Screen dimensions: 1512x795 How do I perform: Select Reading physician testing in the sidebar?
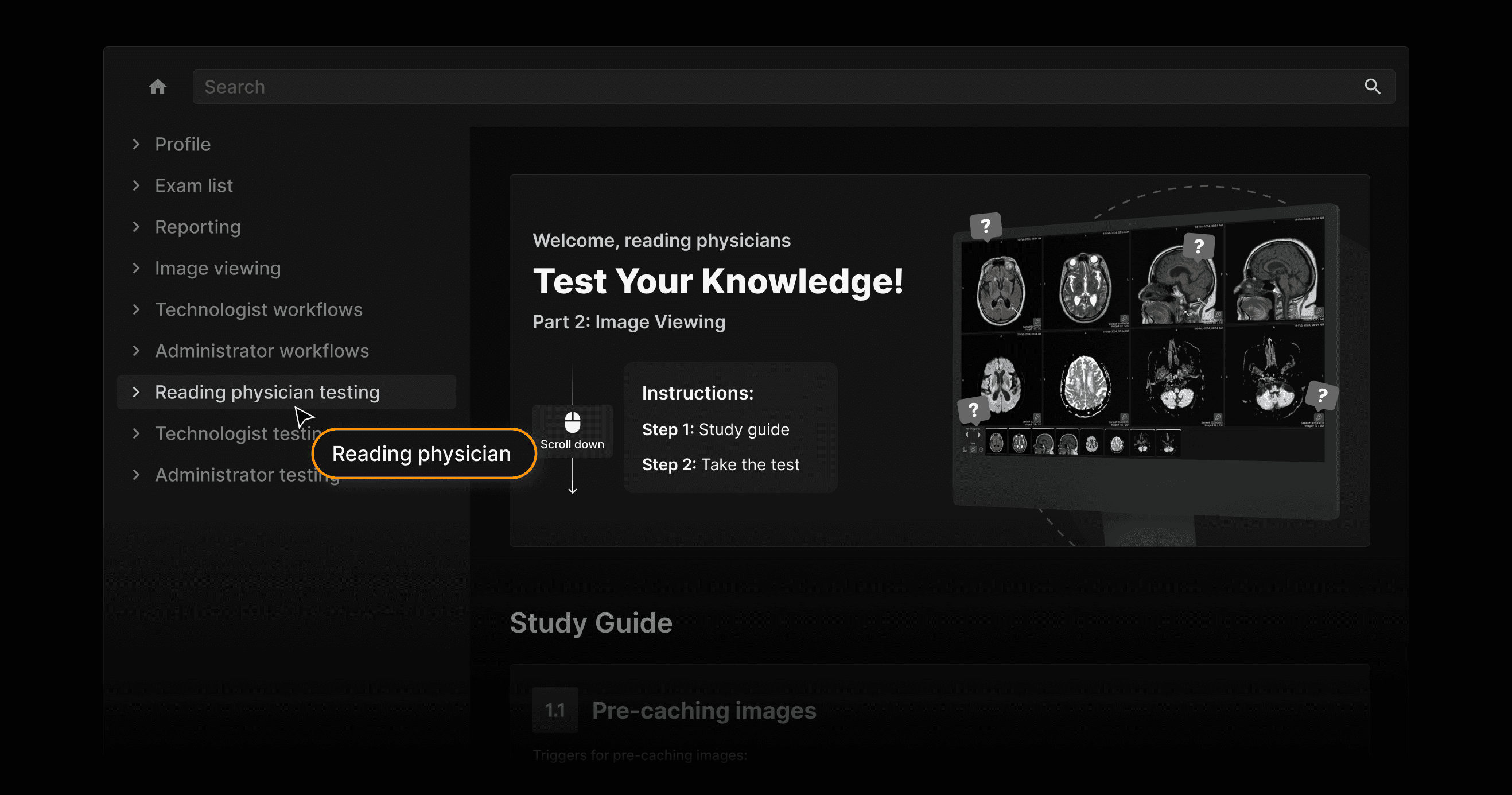coord(267,392)
